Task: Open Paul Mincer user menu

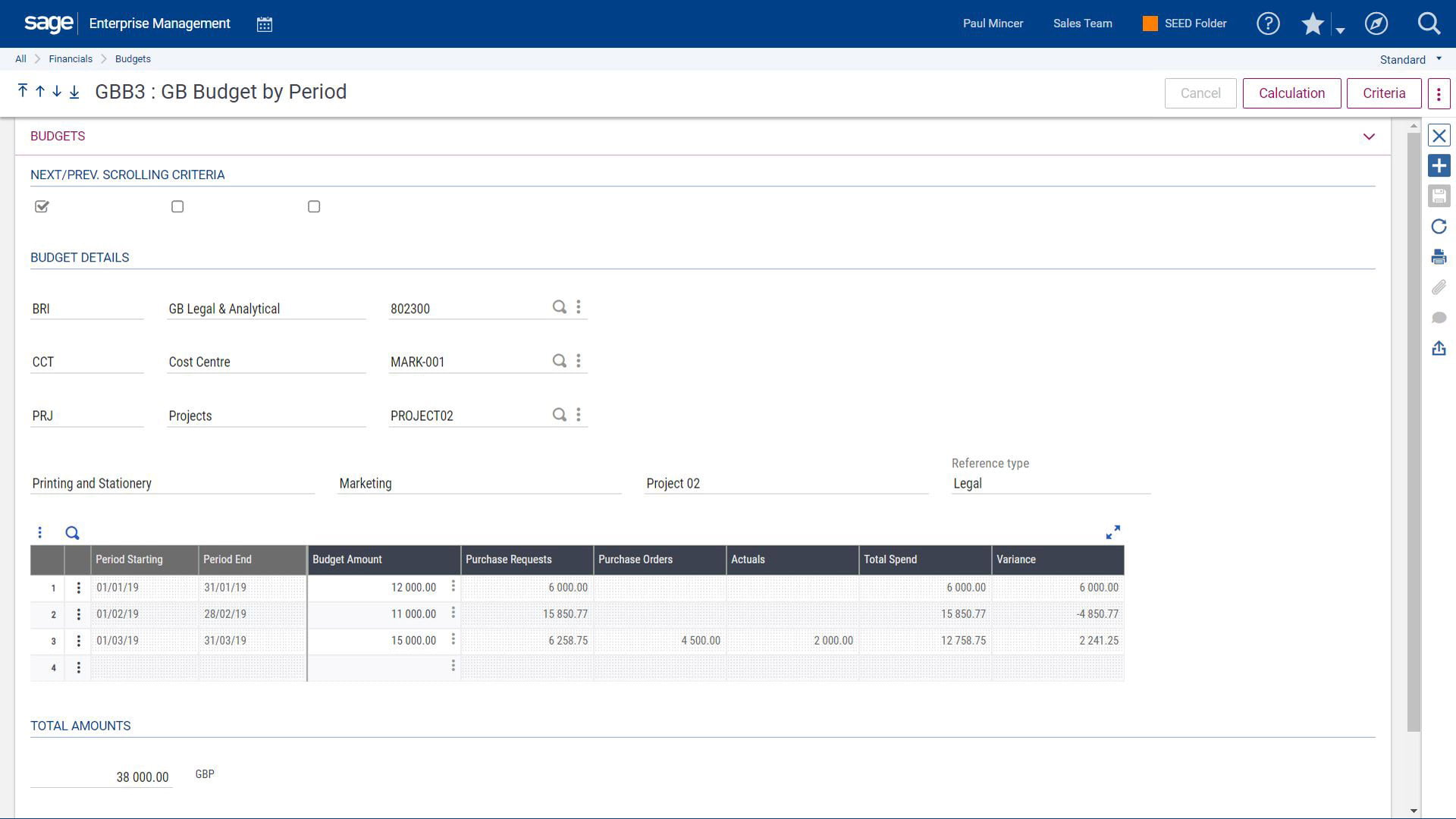Action: [993, 24]
